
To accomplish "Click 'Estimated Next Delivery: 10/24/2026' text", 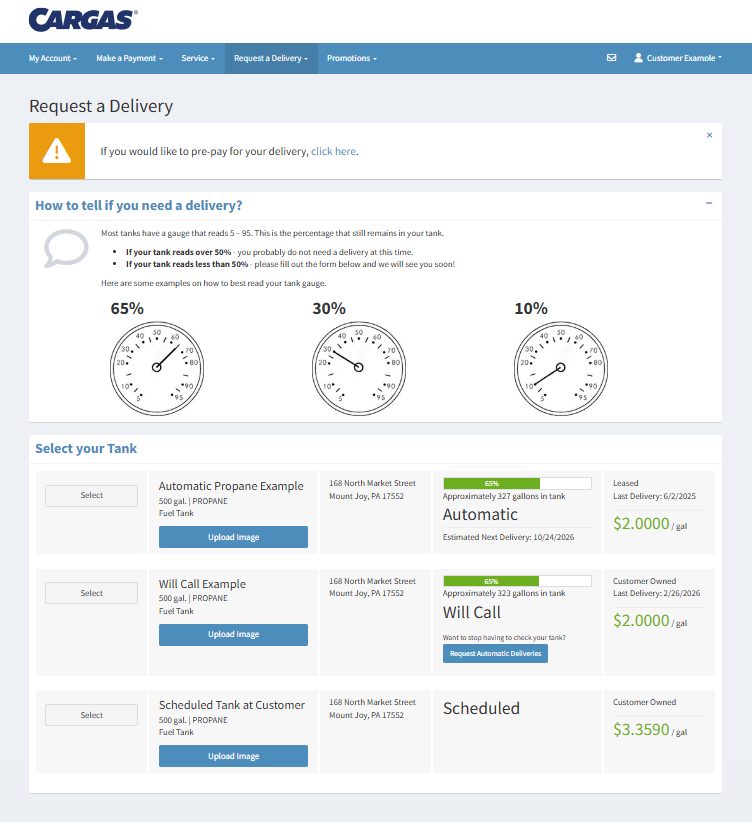I will 509,537.
